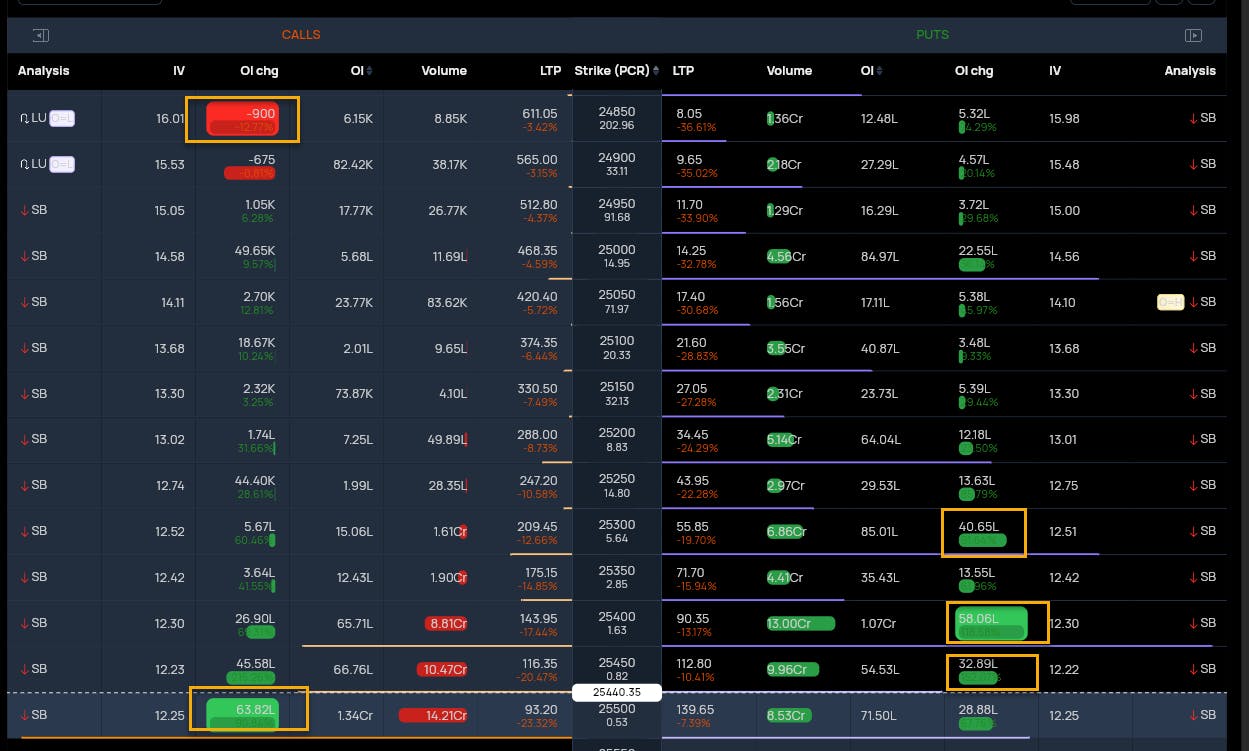Click the expand panel icon beside PUTS
Screen dimensions: 1249x751
pyautogui.click(x=1193, y=35)
